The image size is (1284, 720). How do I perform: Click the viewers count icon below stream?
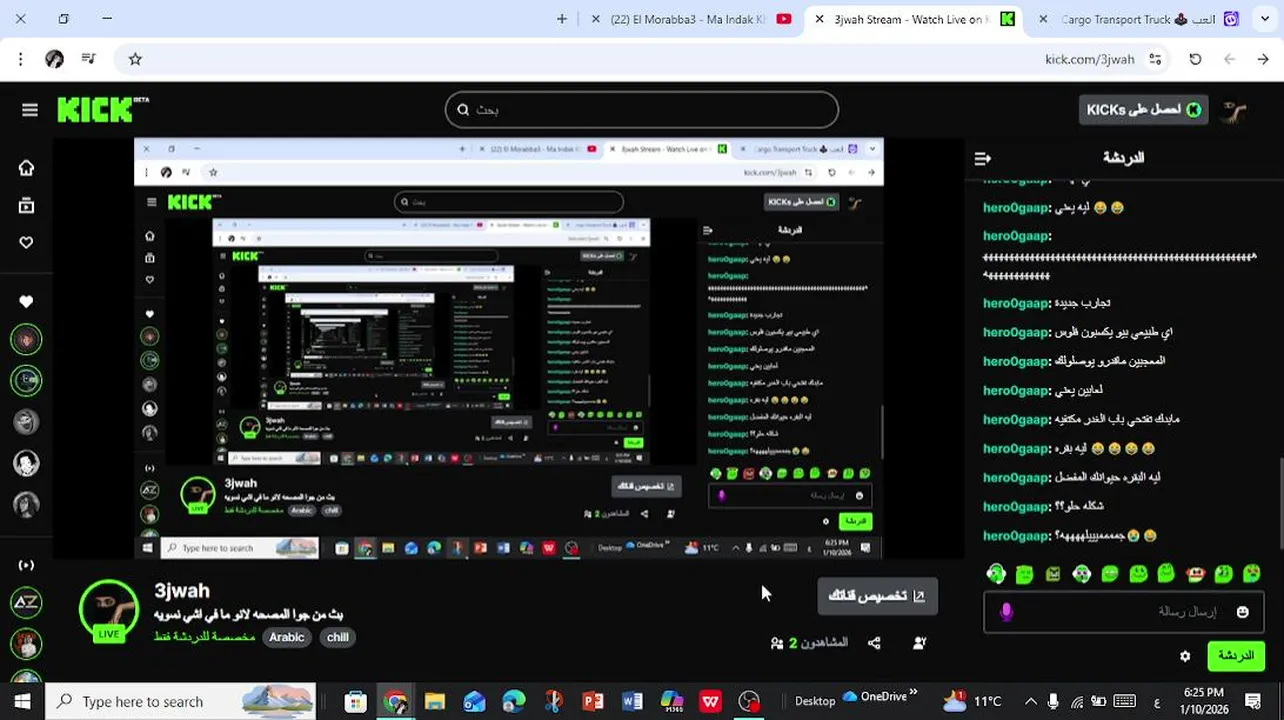coord(777,643)
